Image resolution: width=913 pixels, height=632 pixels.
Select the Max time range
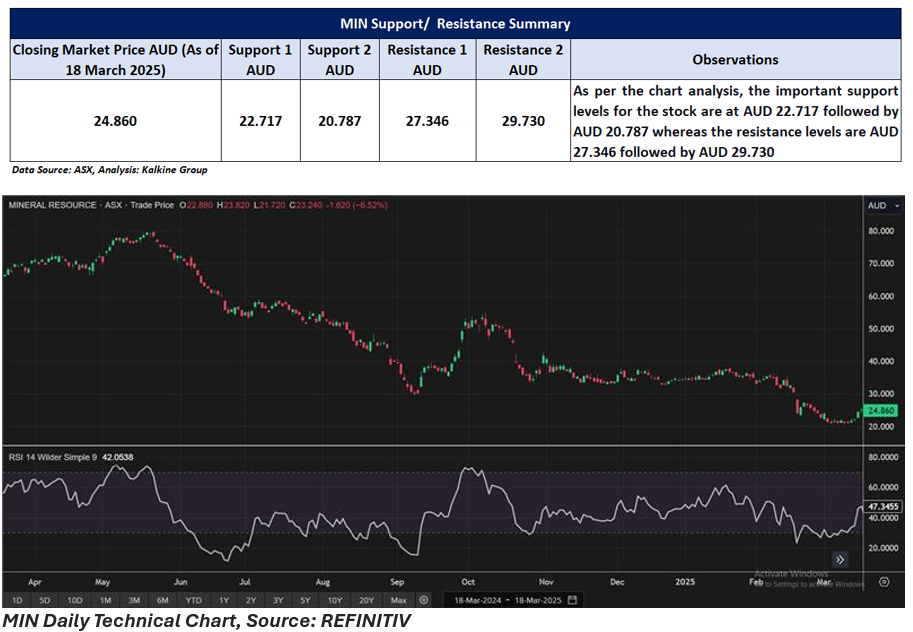pyautogui.click(x=399, y=600)
